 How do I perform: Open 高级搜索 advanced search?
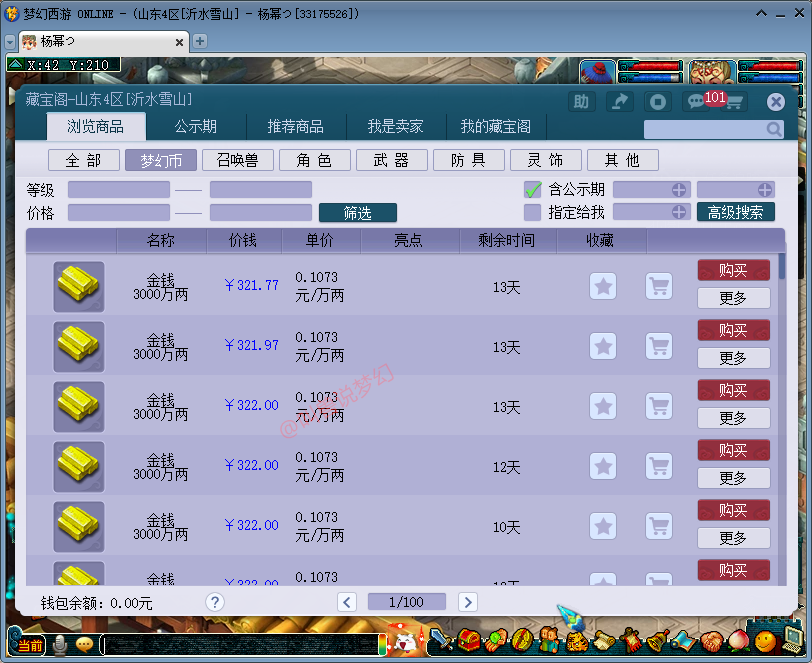736,212
